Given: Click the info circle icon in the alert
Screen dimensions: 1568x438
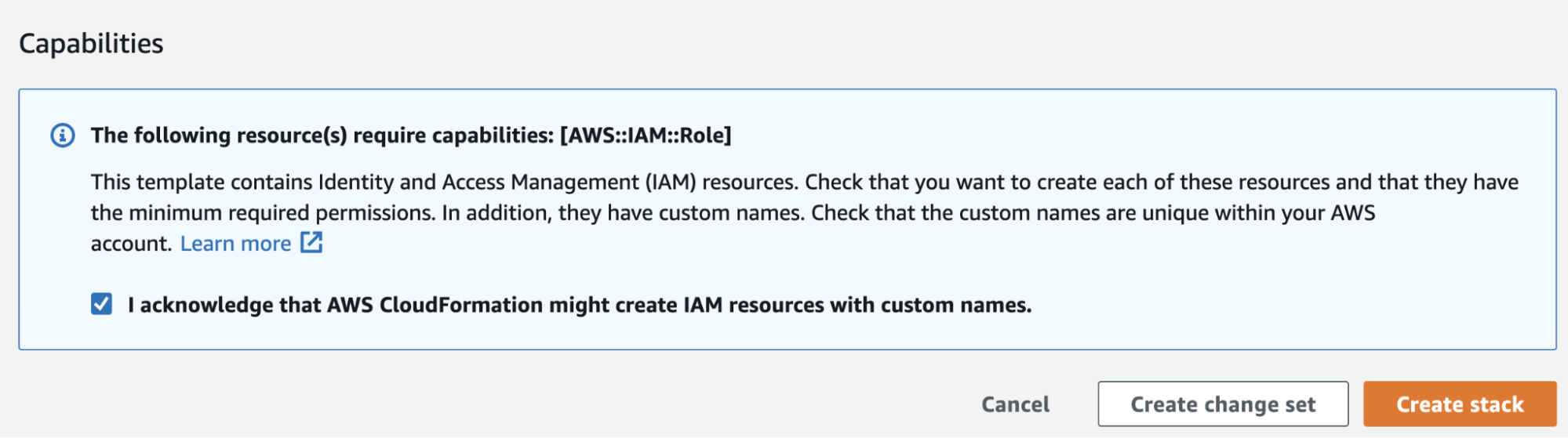Looking at the screenshot, I should point(63,136).
